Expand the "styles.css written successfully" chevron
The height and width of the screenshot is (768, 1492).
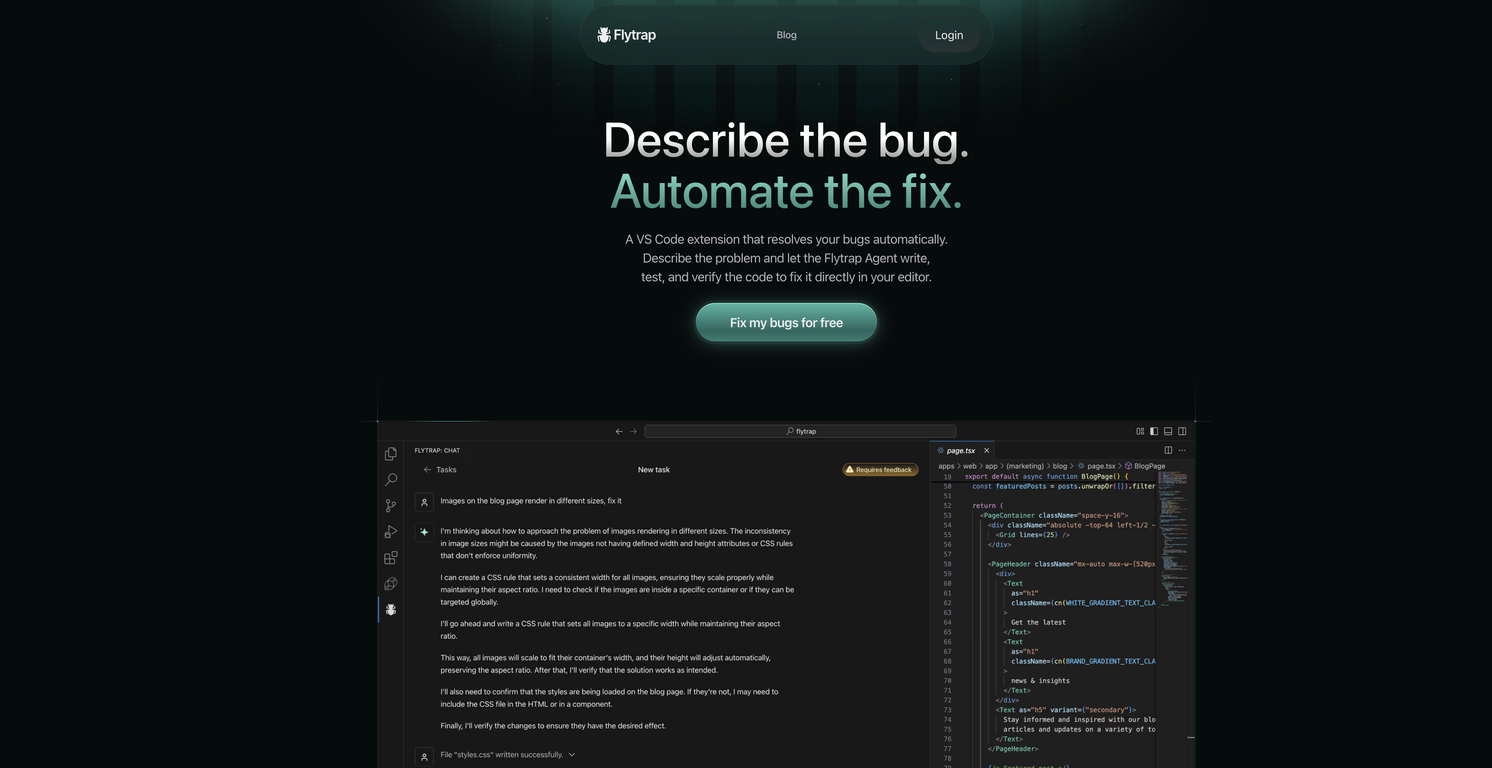tap(572, 755)
